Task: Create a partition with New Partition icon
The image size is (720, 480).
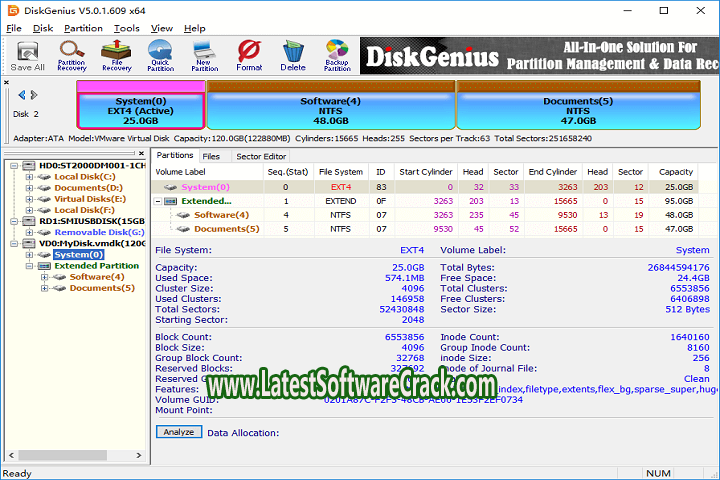Action: 205,55
